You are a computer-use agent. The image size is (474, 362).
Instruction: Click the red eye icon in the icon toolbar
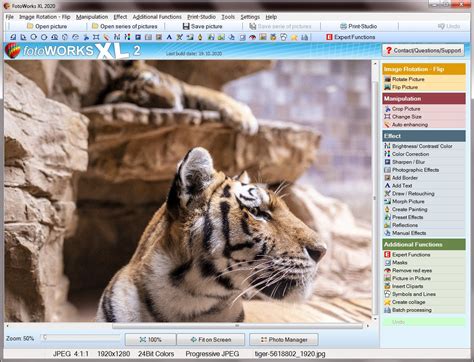pyautogui.click(x=252, y=37)
